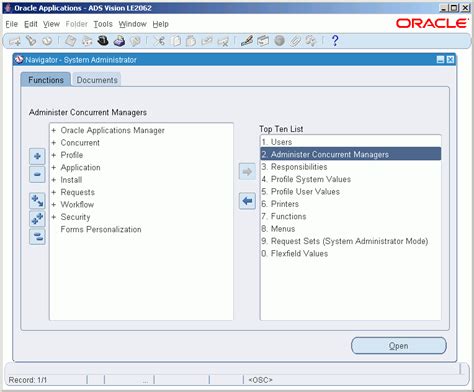Click the Window Help question mark icon

click(335, 41)
